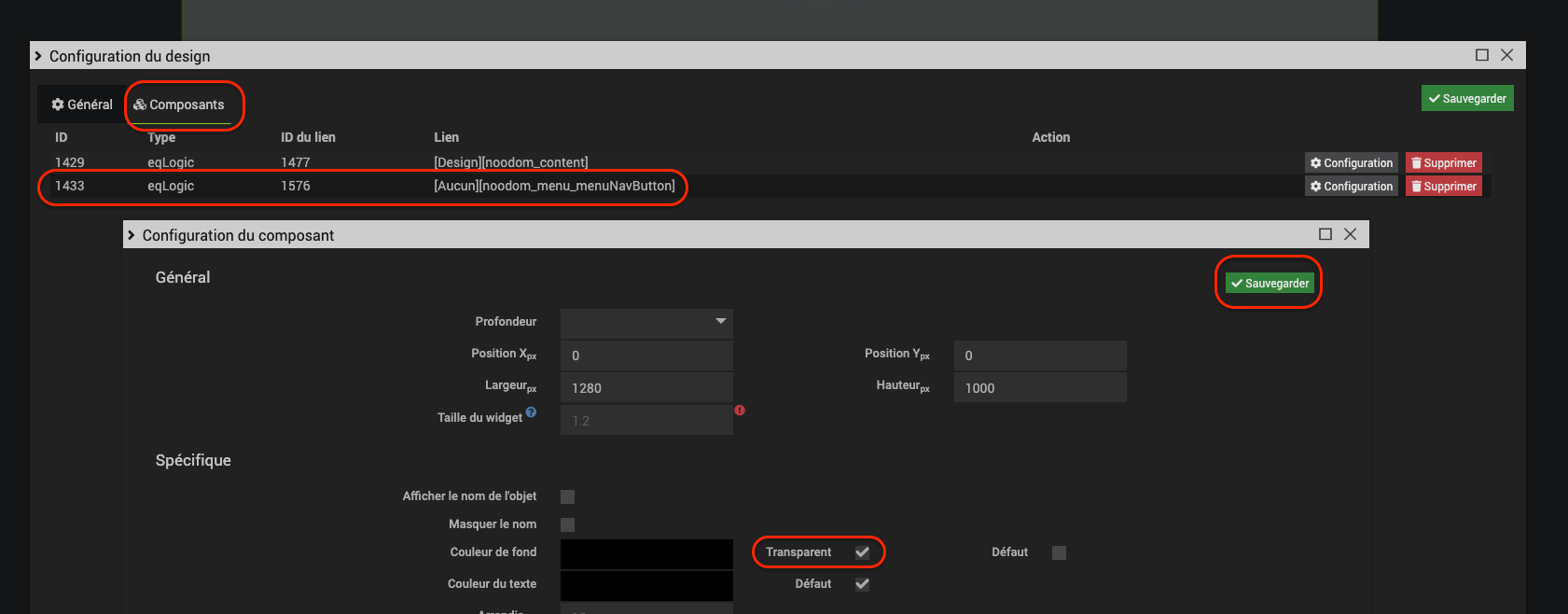The image size is (1568, 614).
Task: Toggle the Transparent checkbox
Action: point(862,552)
